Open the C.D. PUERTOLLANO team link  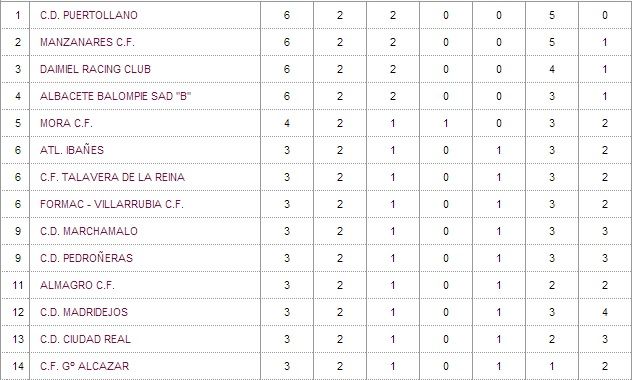89,15
